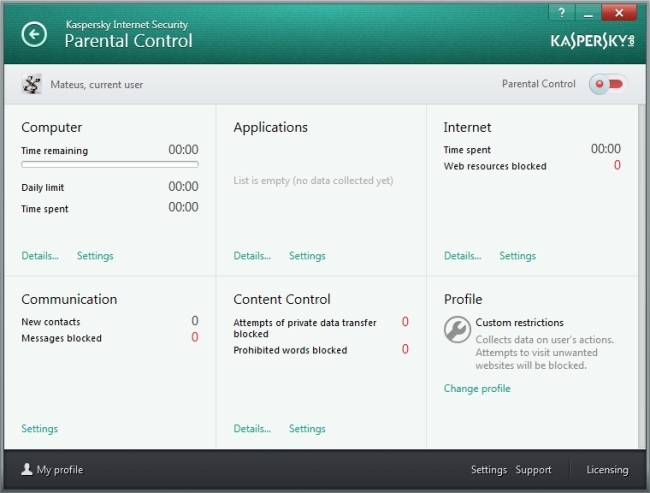Click the Custom restrictions title
650x493 pixels.
coord(519,323)
